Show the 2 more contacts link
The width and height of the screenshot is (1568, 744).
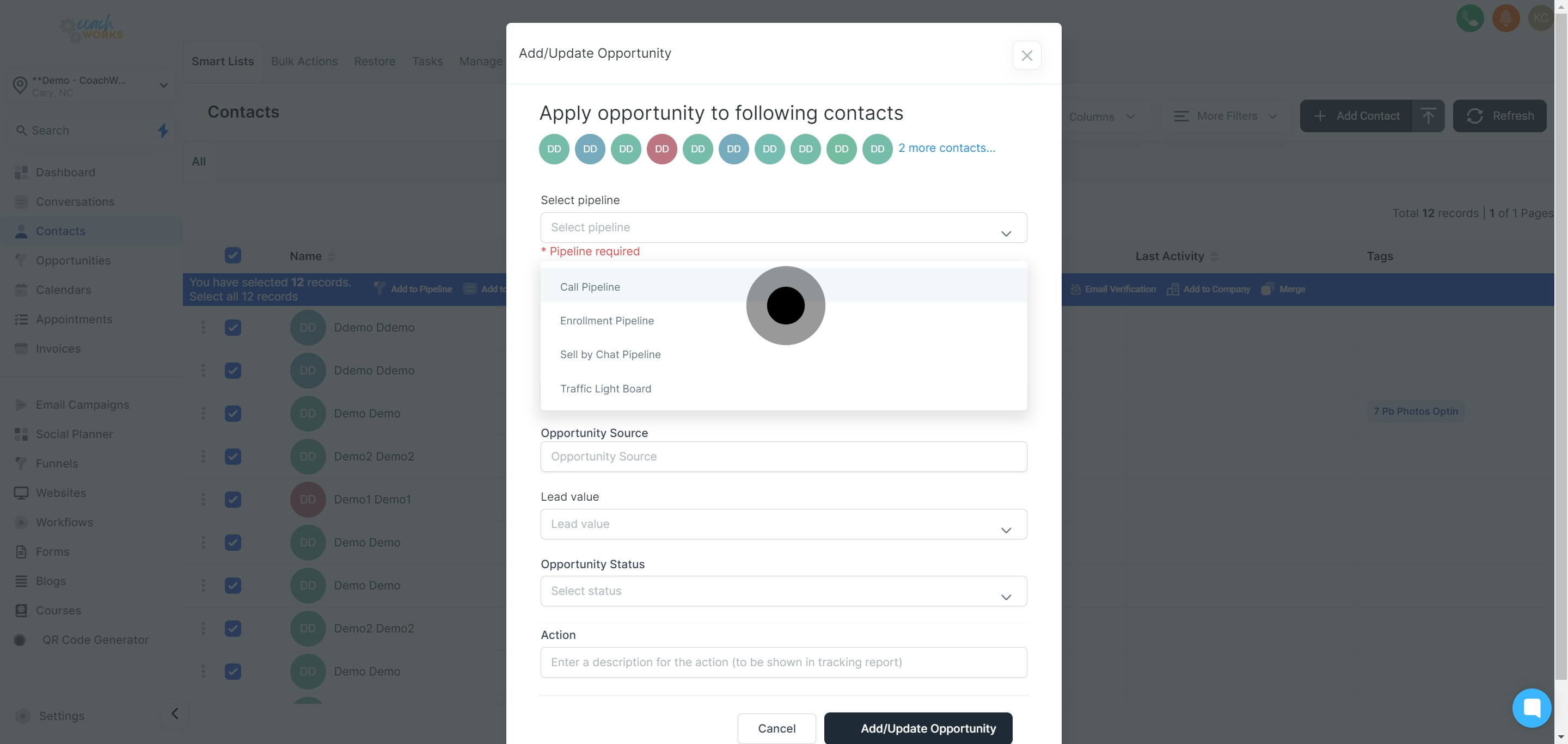point(947,148)
